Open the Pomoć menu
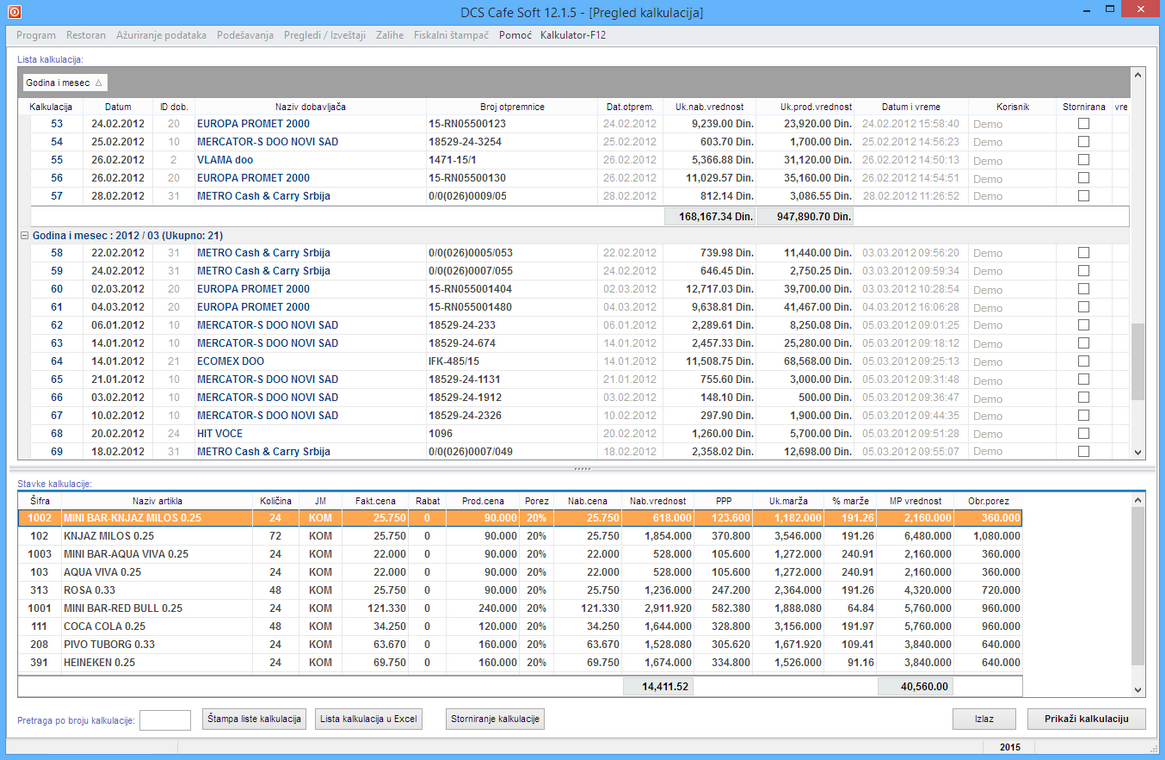The height and width of the screenshot is (760, 1165). [x=515, y=35]
